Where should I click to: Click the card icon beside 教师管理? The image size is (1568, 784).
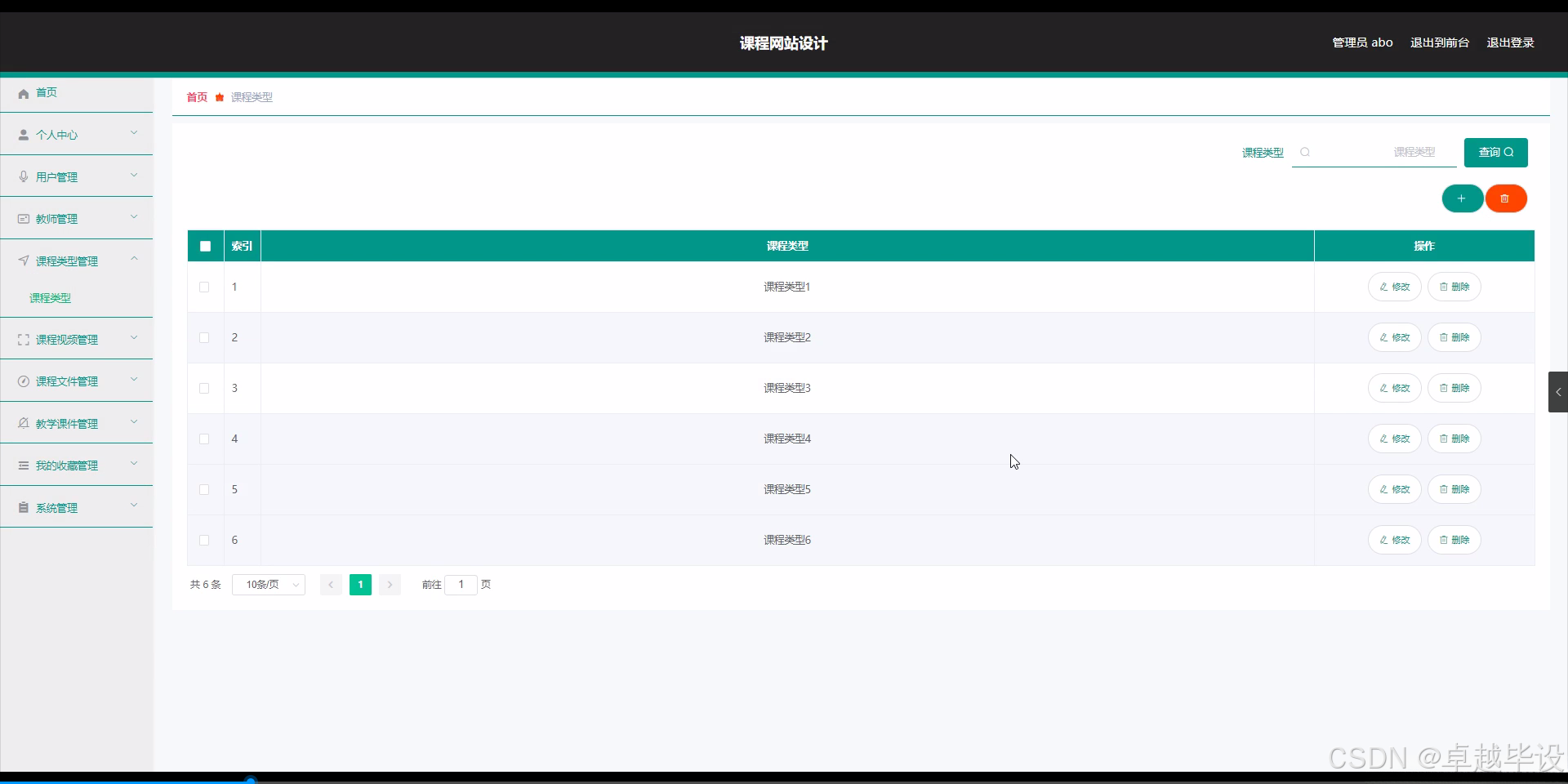(x=24, y=219)
